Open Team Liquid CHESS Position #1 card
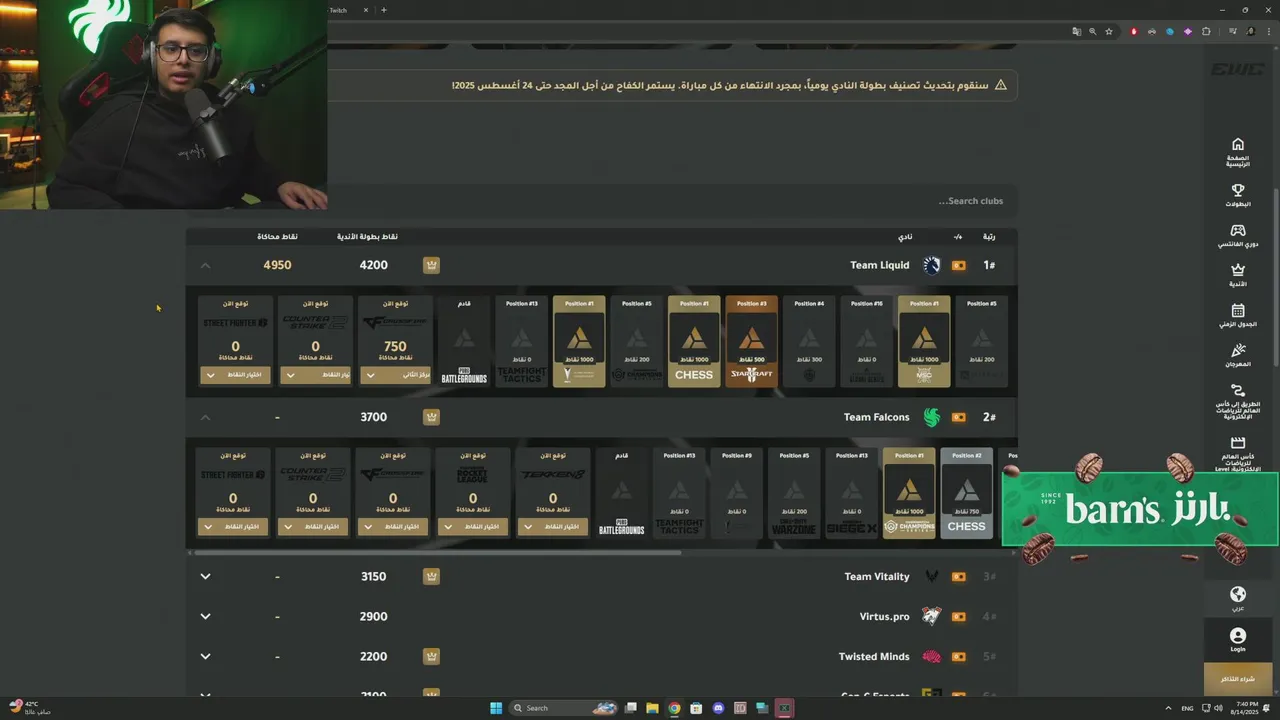Image resolution: width=1280 pixels, height=720 pixels. 694,341
